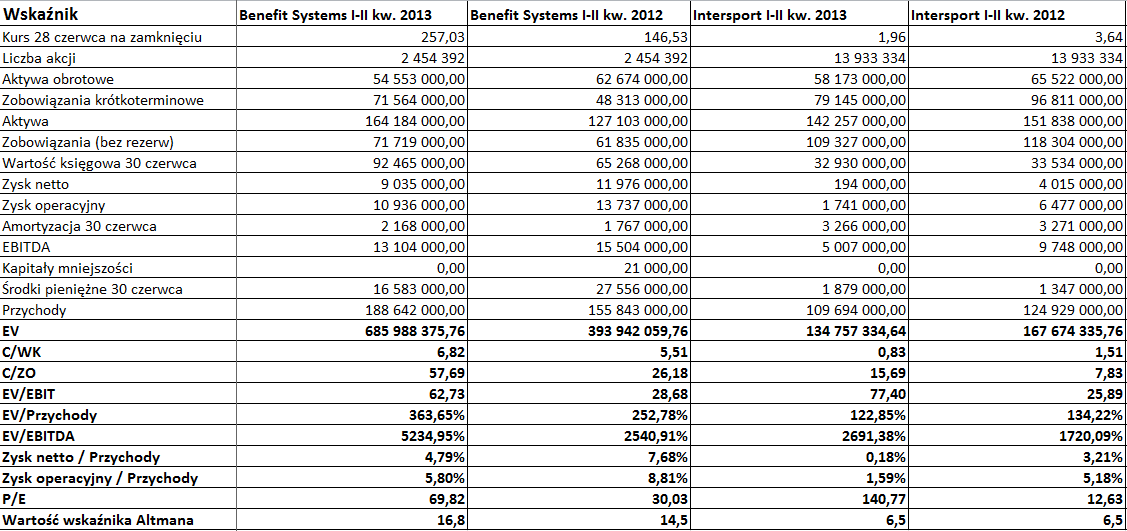Select the cell 54 553 000,00
This screenshot has width=1127, height=531.
(351, 79)
